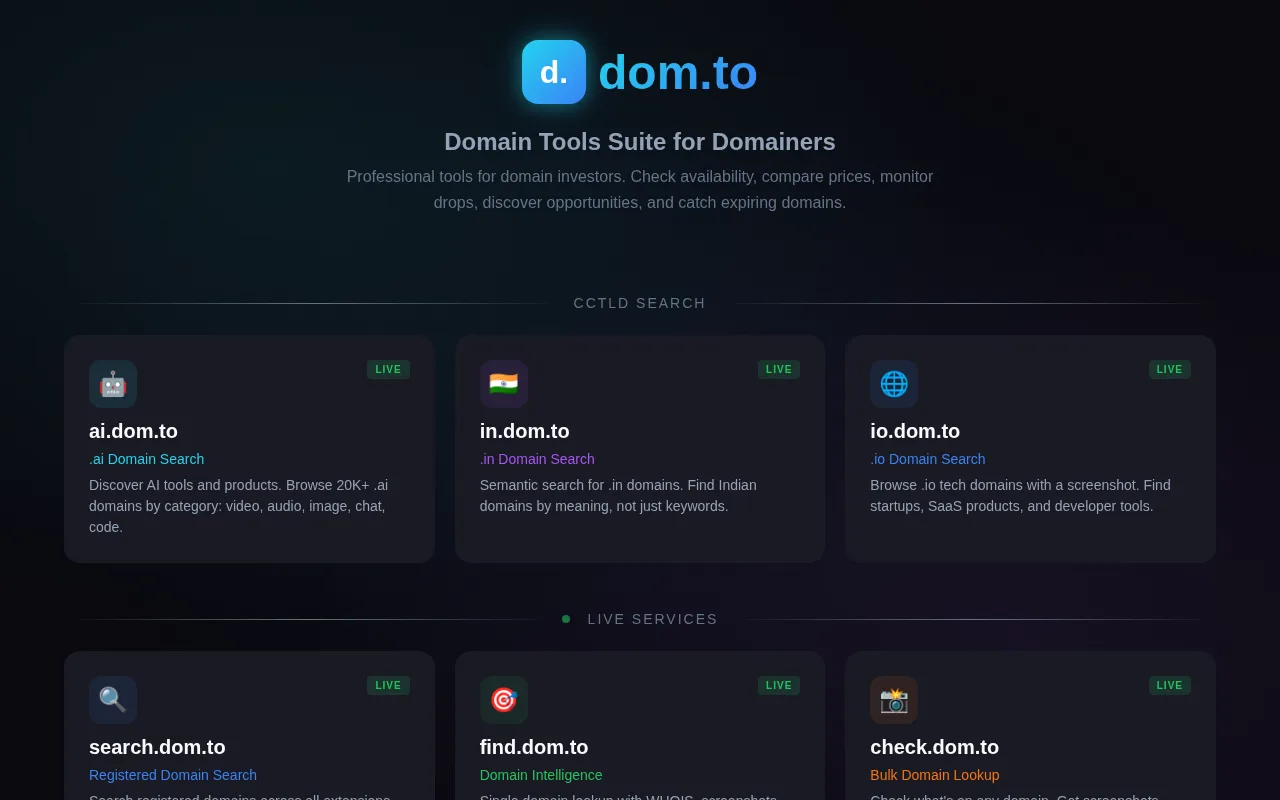Open the find.dom.to card title

[x=534, y=747]
